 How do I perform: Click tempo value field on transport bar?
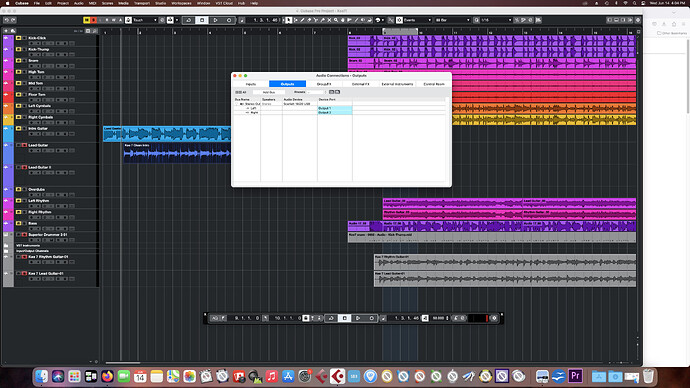tap(438, 318)
